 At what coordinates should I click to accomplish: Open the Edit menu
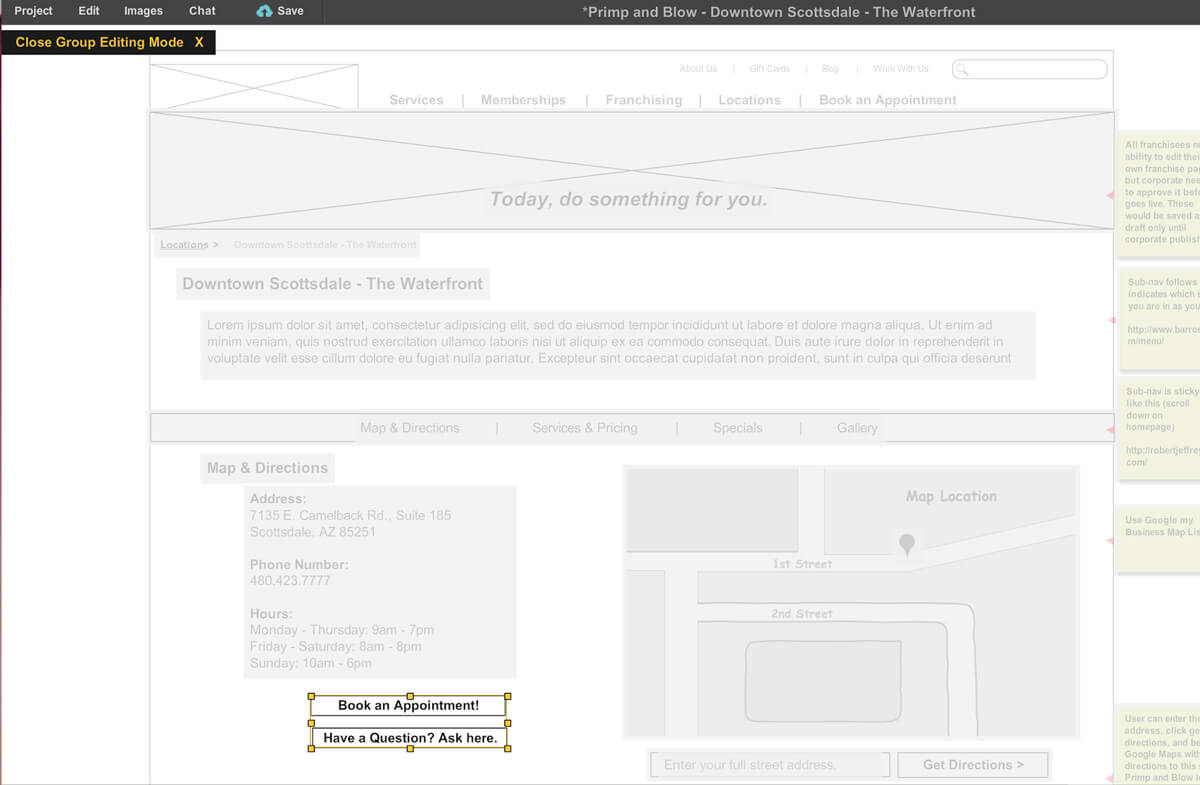[x=88, y=11]
